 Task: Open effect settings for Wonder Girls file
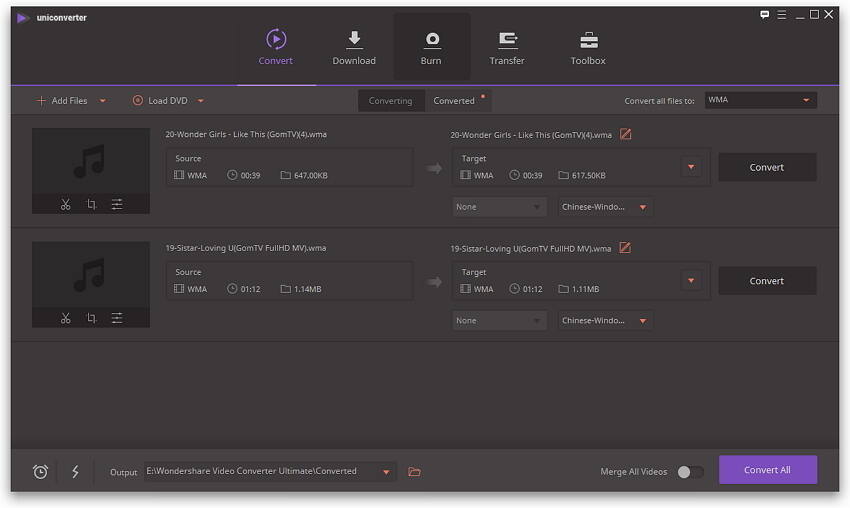point(117,204)
